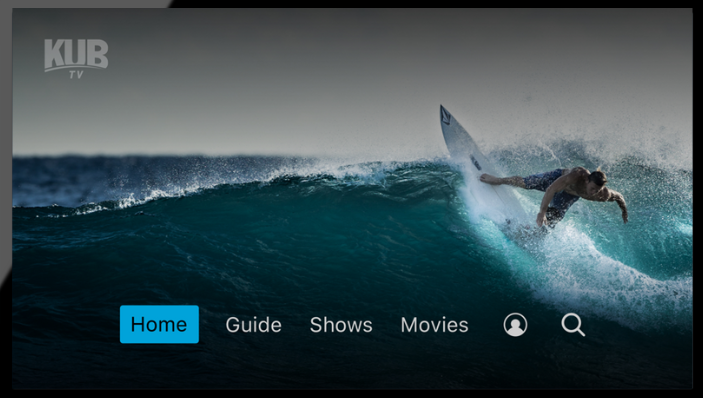Image resolution: width=703 pixels, height=398 pixels.
Task: Click the small TV text under KUB
Action: (76, 74)
